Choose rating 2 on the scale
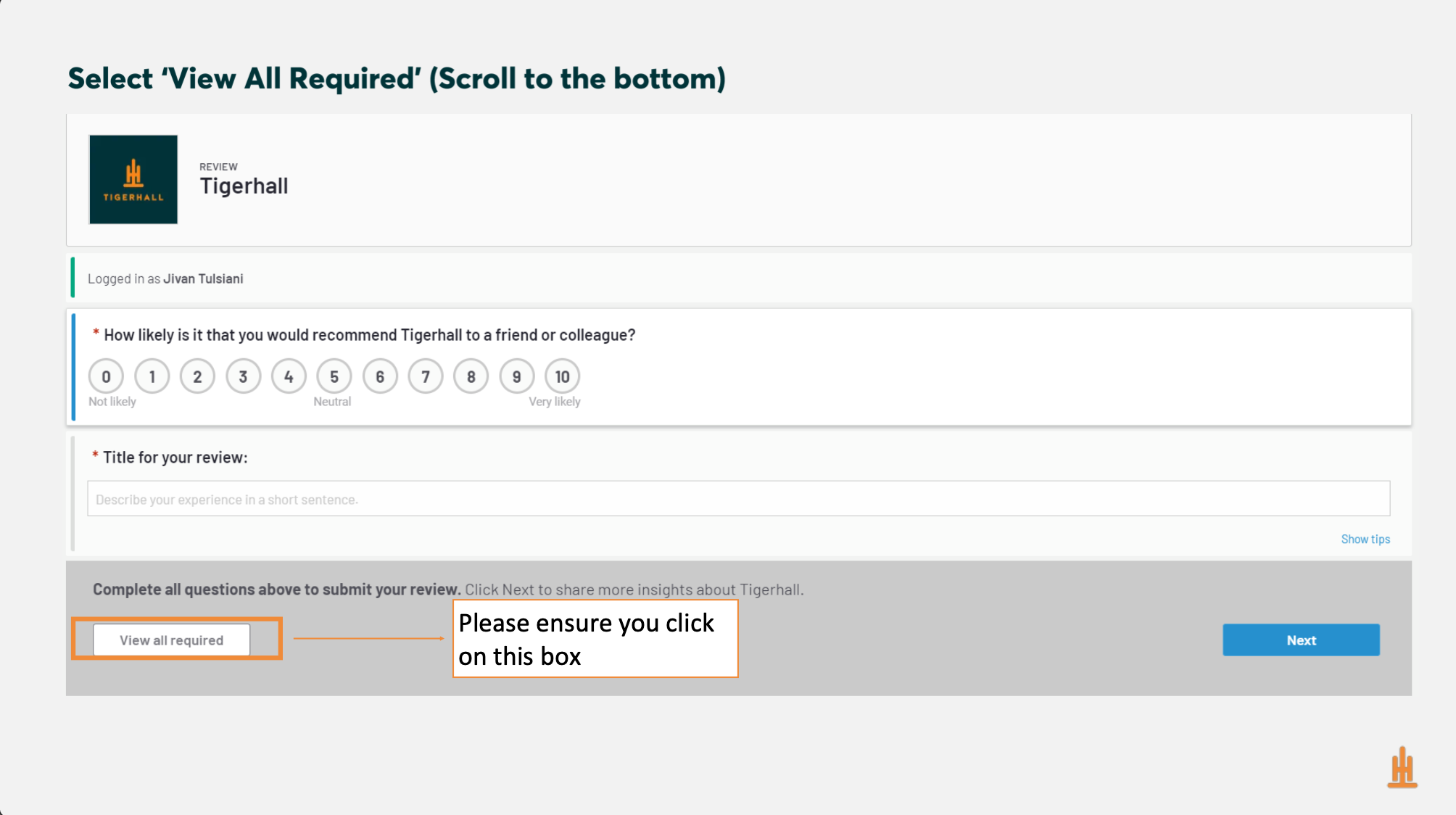Viewport: 1456px width, 815px height. pos(197,376)
